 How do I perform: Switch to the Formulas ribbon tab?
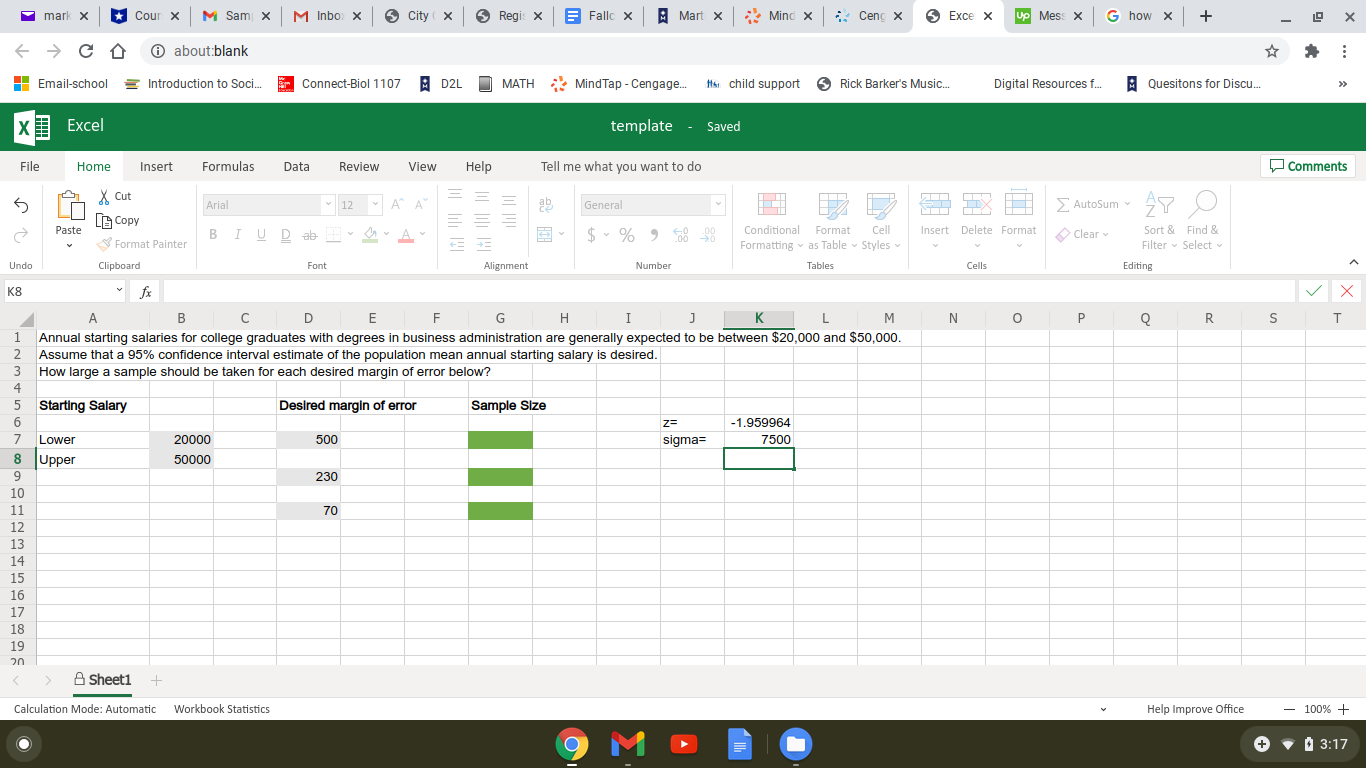tap(228, 167)
